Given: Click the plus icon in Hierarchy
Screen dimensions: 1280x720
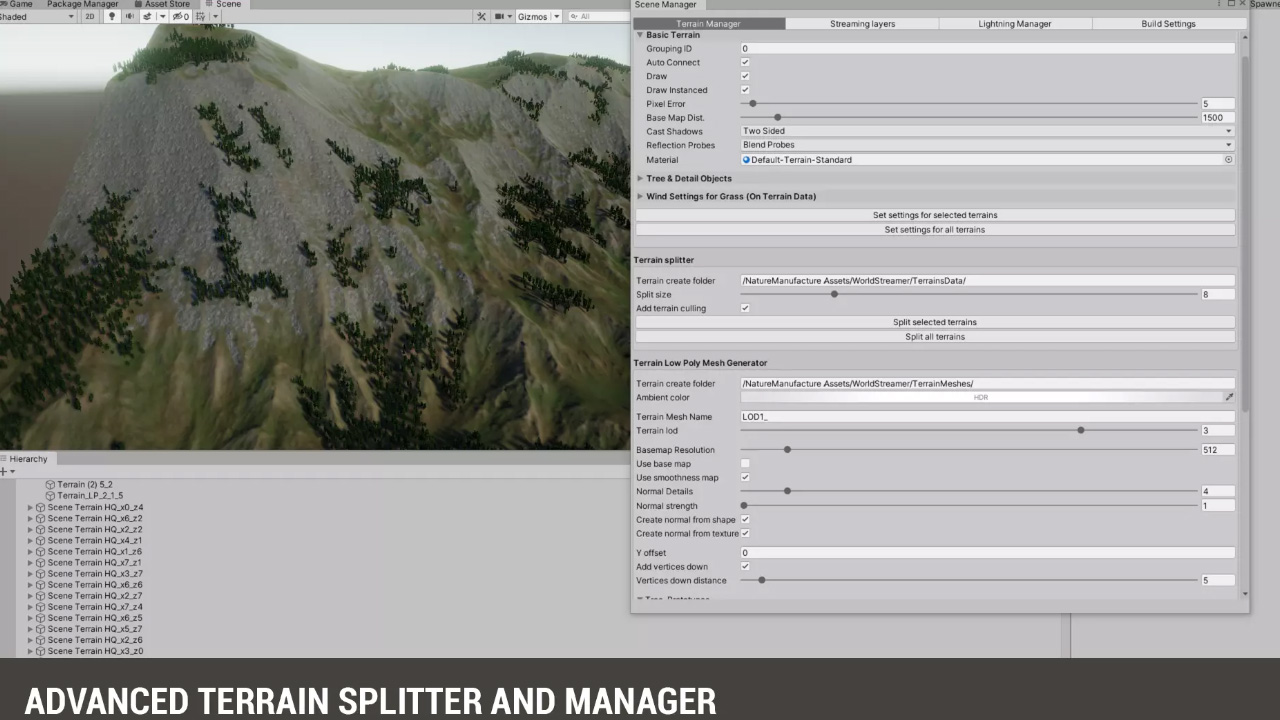Looking at the screenshot, I should click(5, 471).
